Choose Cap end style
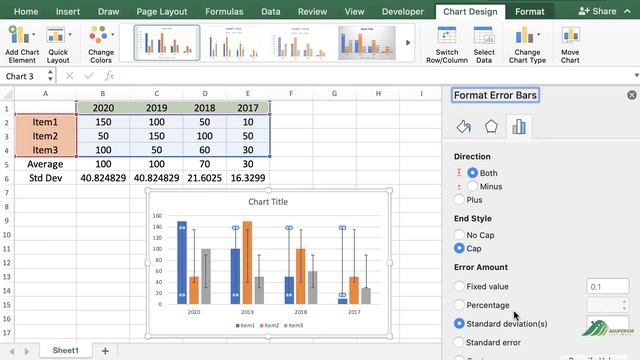 click(x=459, y=248)
